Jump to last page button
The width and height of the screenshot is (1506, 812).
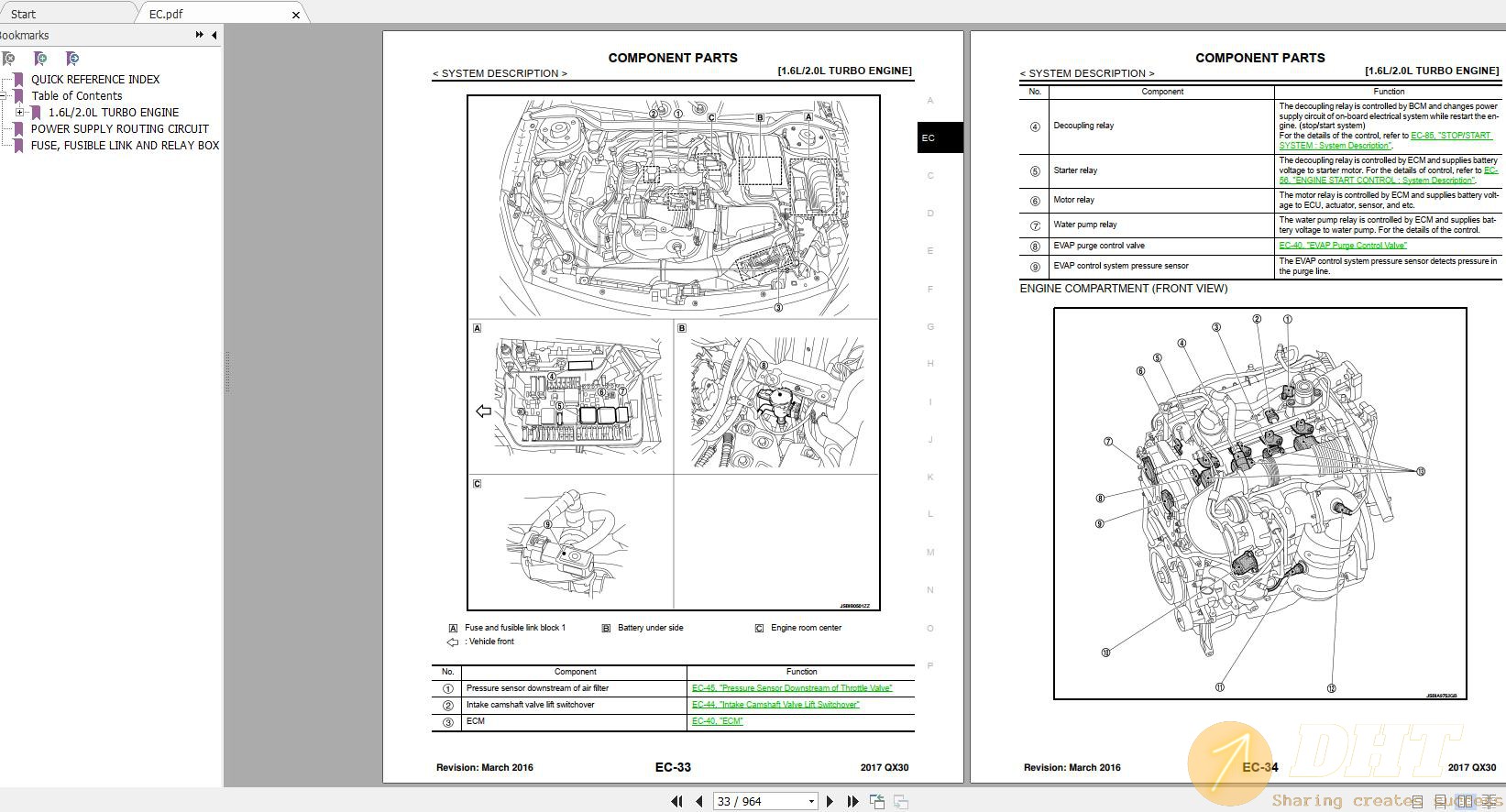(x=852, y=801)
